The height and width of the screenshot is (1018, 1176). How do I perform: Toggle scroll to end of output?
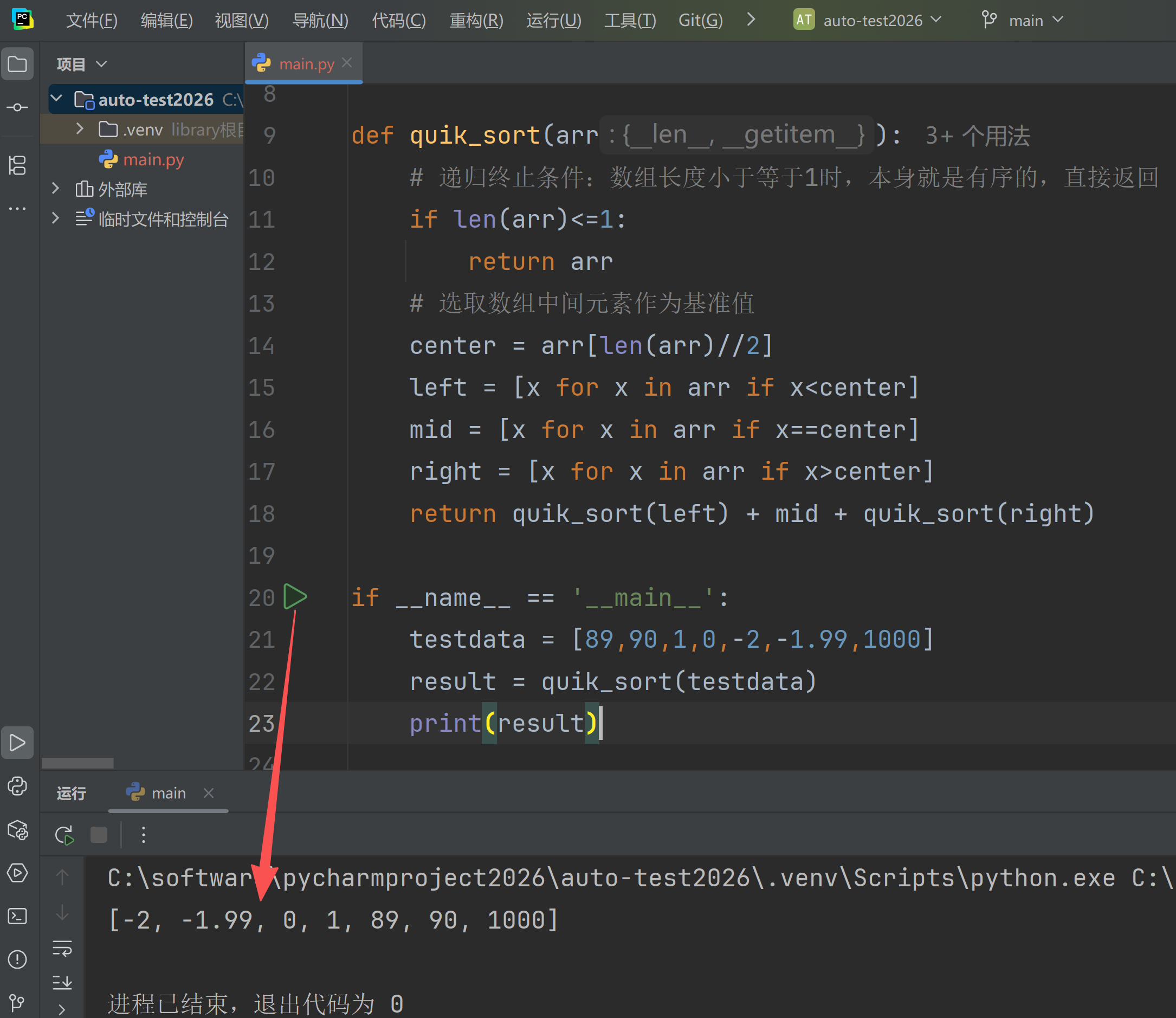(62, 982)
